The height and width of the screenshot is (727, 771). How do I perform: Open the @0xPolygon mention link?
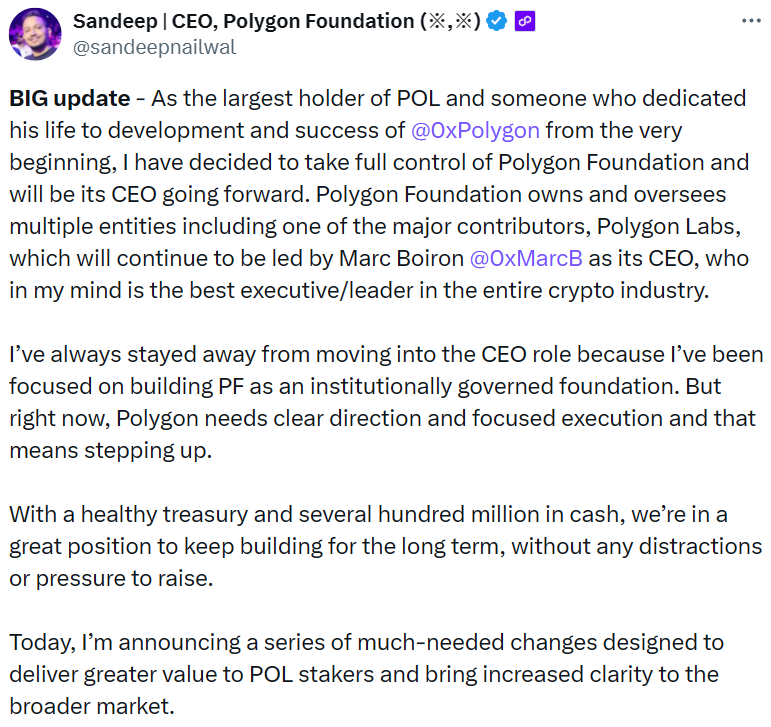476,130
